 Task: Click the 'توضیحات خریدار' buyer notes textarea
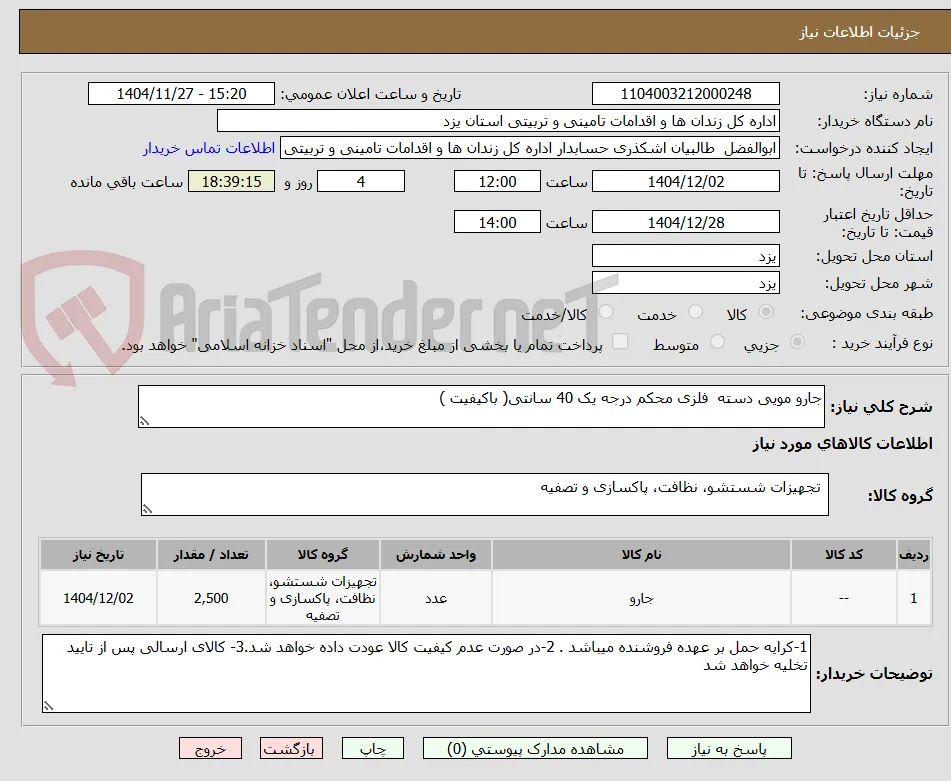[426, 673]
